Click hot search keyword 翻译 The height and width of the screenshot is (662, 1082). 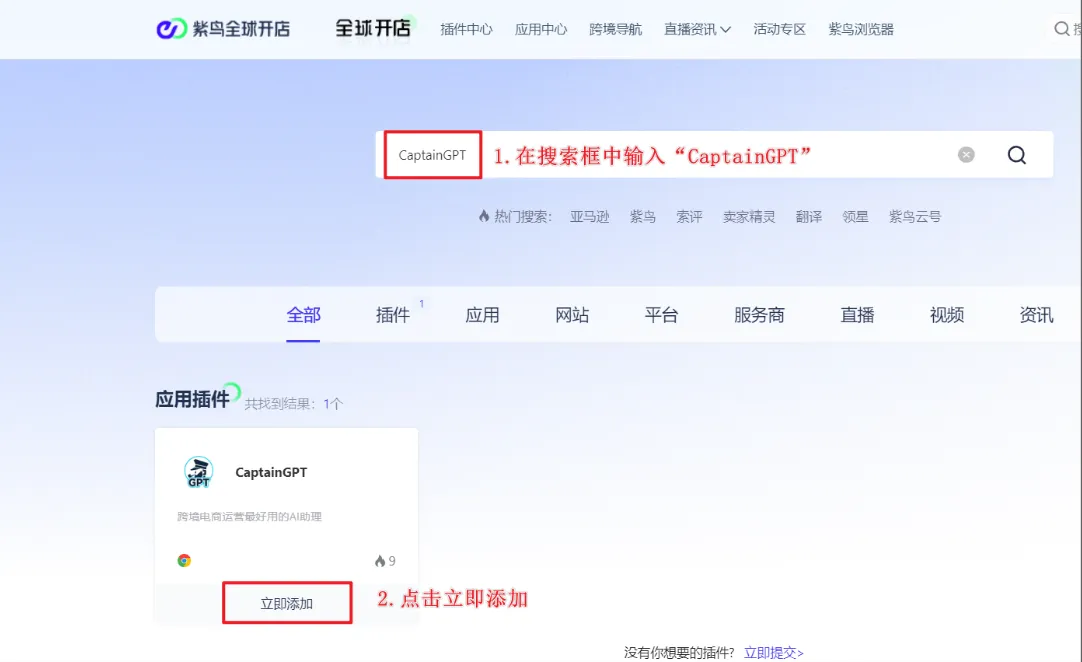809,217
